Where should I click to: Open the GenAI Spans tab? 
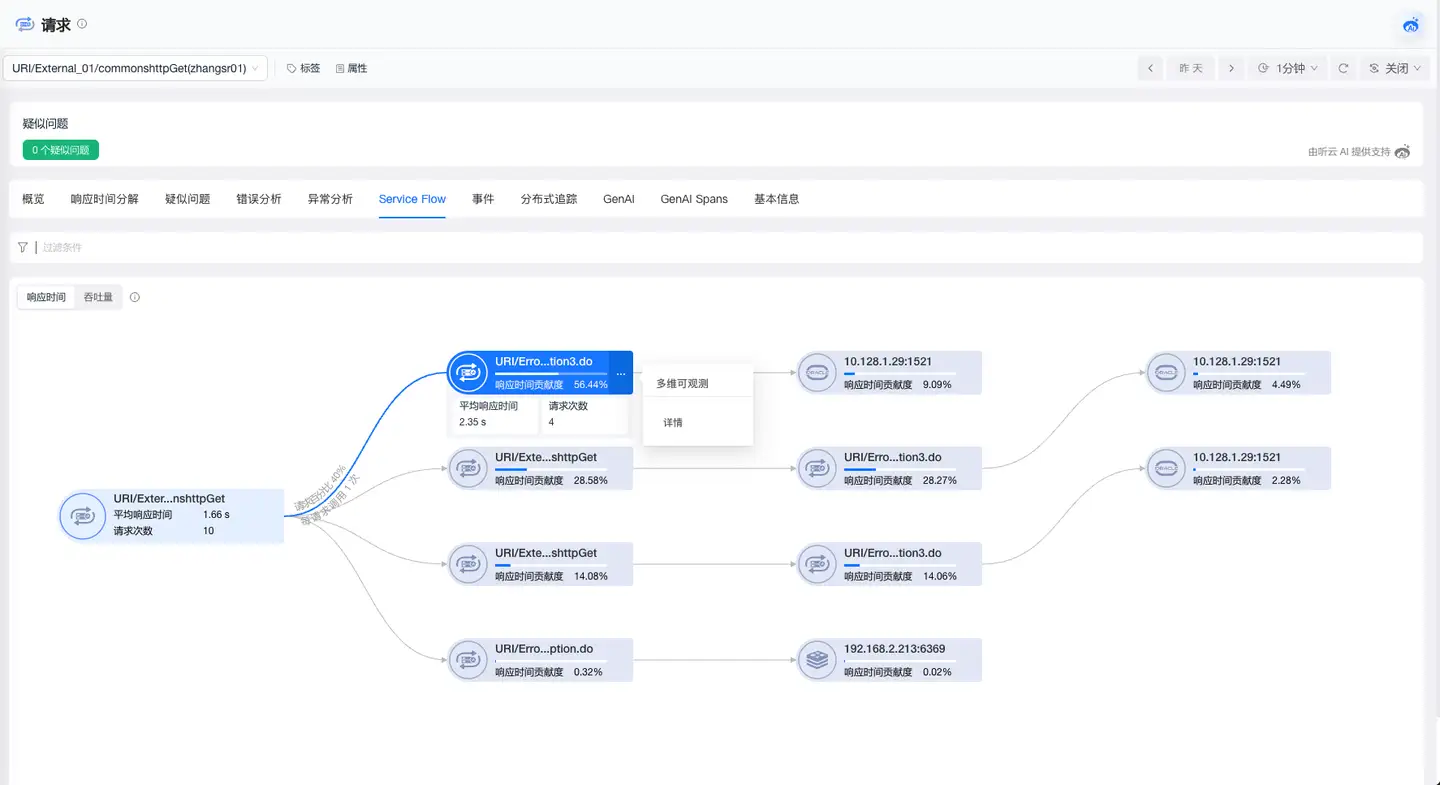point(694,198)
